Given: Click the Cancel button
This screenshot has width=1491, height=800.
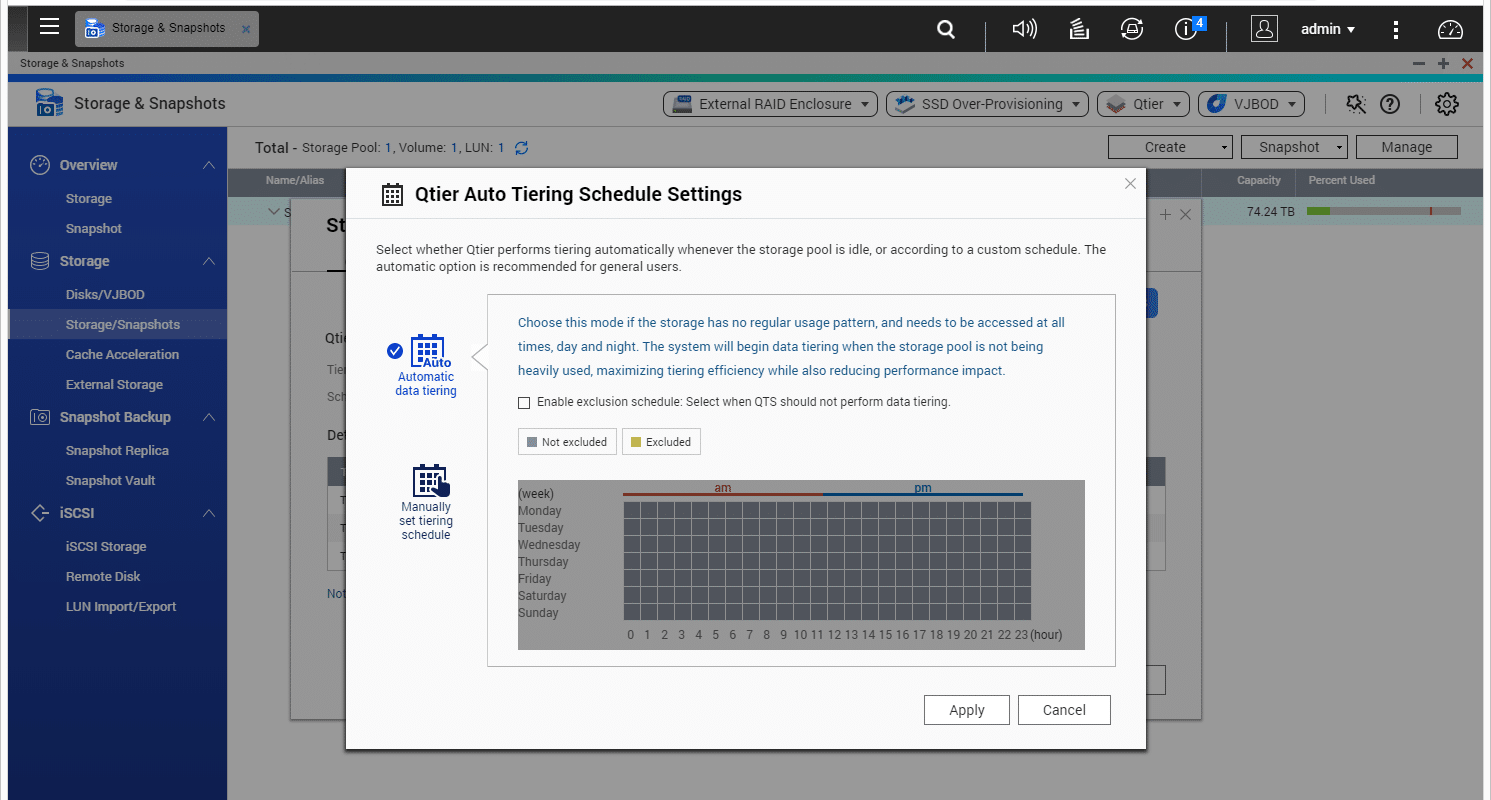Looking at the screenshot, I should [x=1064, y=710].
